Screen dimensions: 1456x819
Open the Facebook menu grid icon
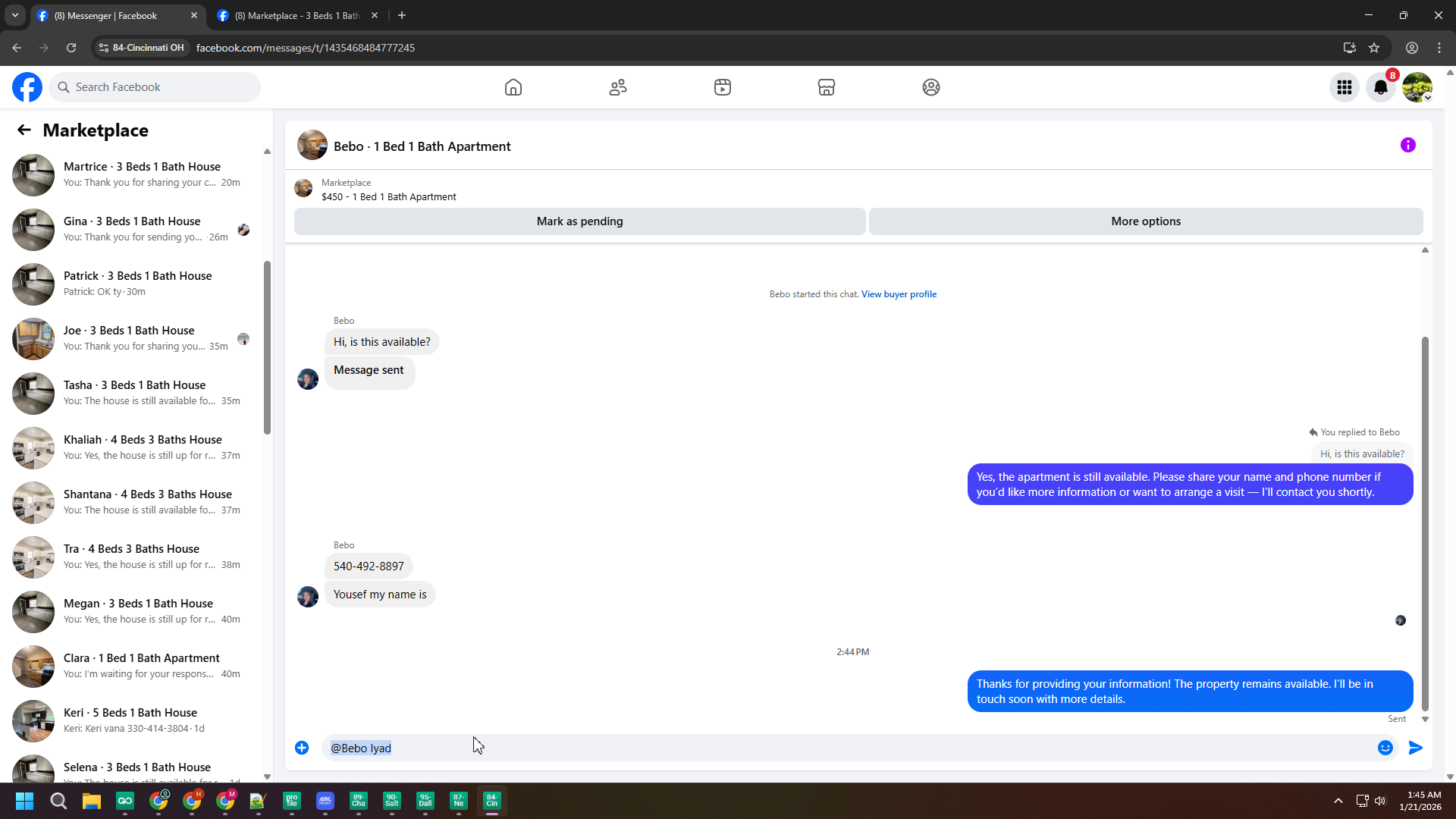1345,87
